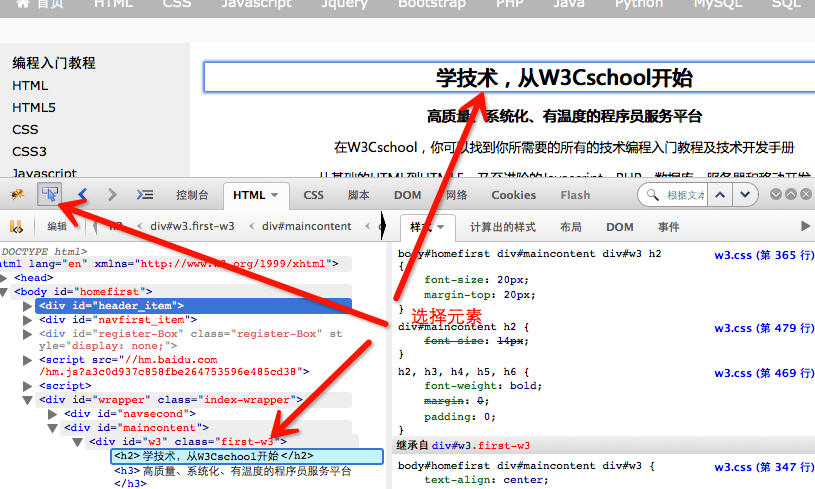Click the page heading 学技术，从W3Cschool开始
This screenshot has width=815, height=489.
[564, 78]
